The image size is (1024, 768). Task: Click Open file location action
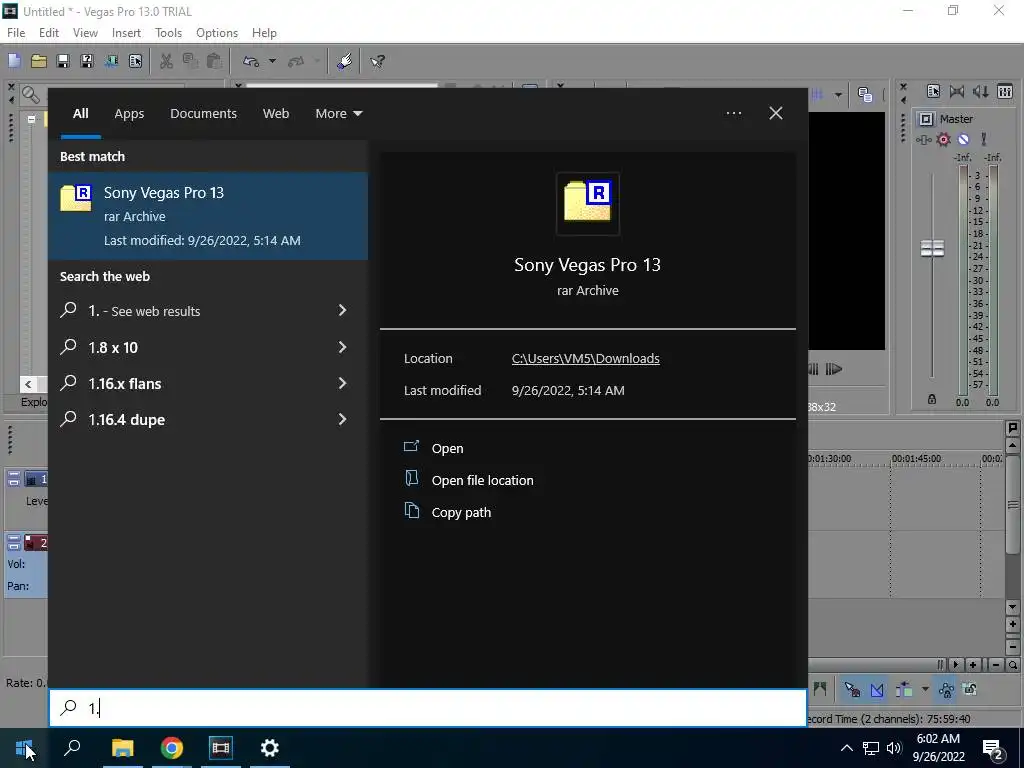483,481
